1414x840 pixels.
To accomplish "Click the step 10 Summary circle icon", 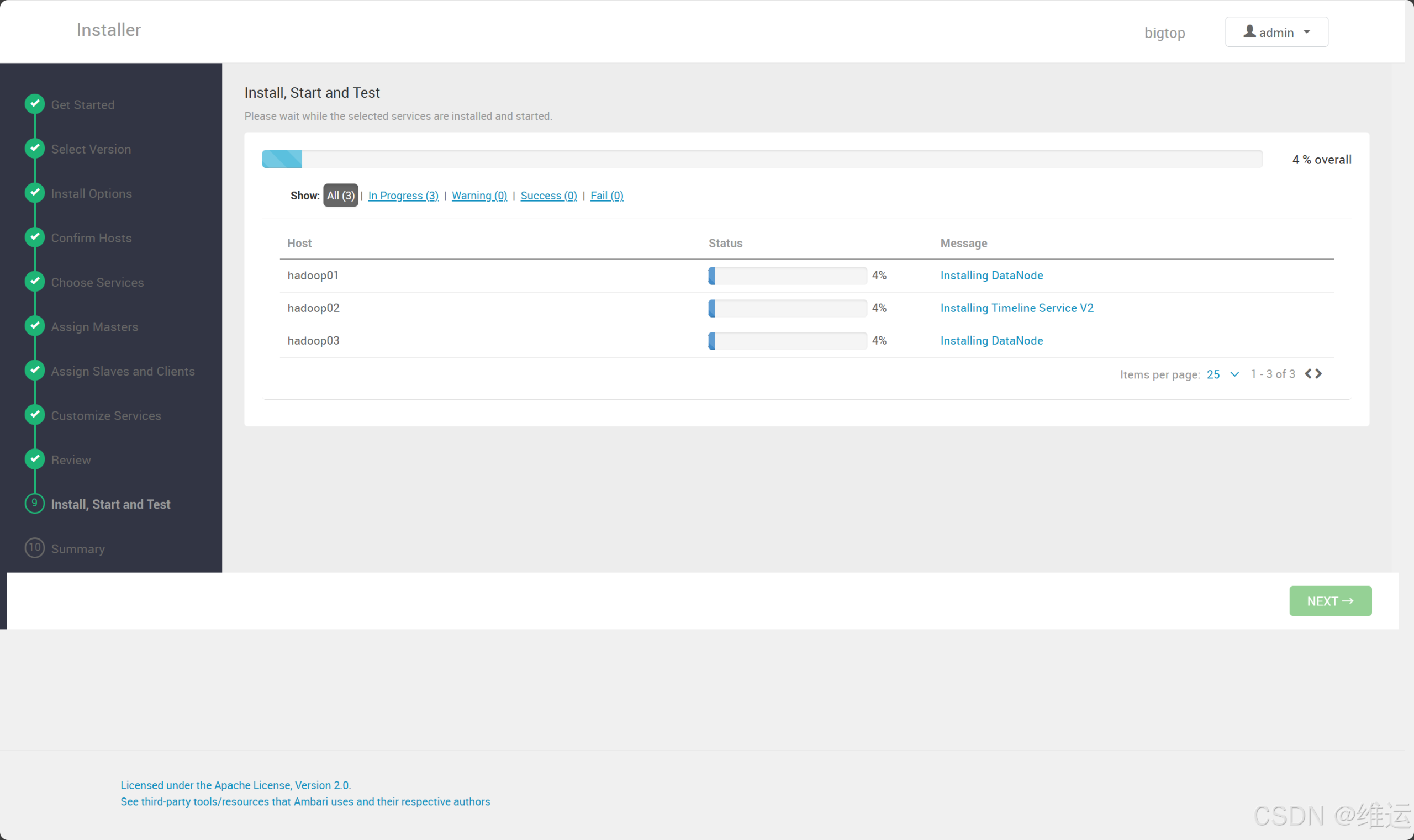I will 35,547.
